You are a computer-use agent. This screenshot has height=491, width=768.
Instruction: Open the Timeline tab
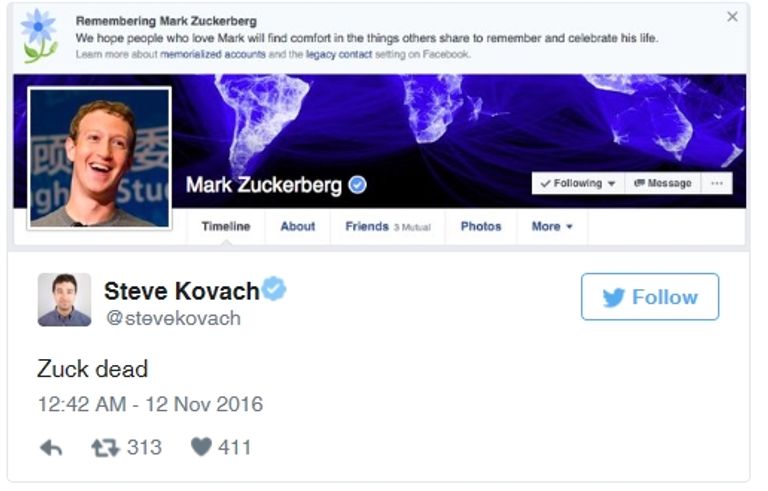coord(225,227)
